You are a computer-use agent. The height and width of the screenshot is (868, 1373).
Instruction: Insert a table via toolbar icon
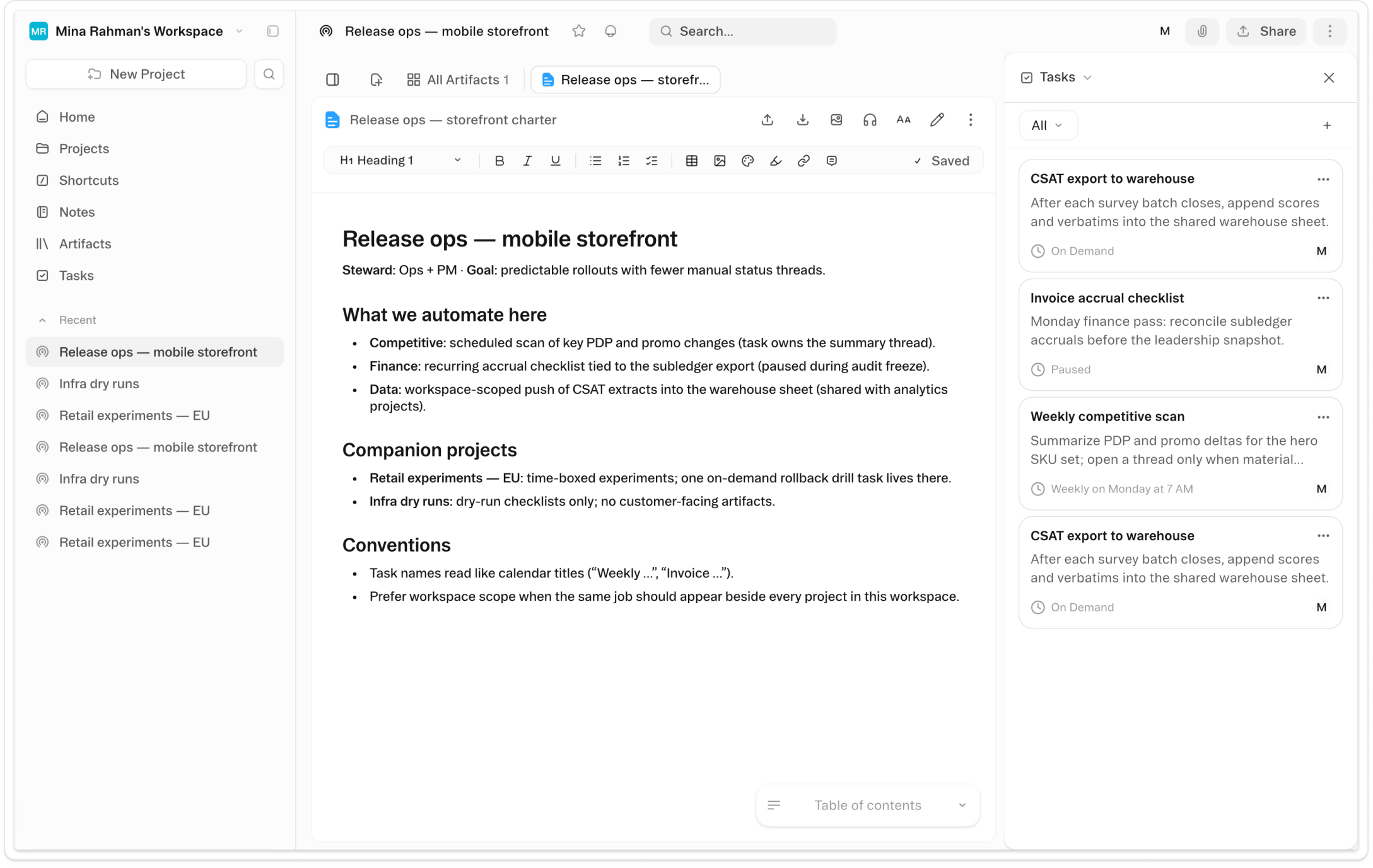691,161
